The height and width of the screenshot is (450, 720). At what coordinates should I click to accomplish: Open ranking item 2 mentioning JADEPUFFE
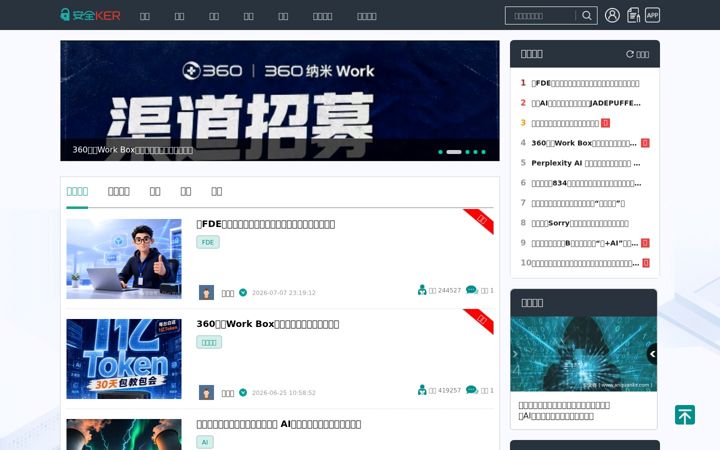[586, 103]
